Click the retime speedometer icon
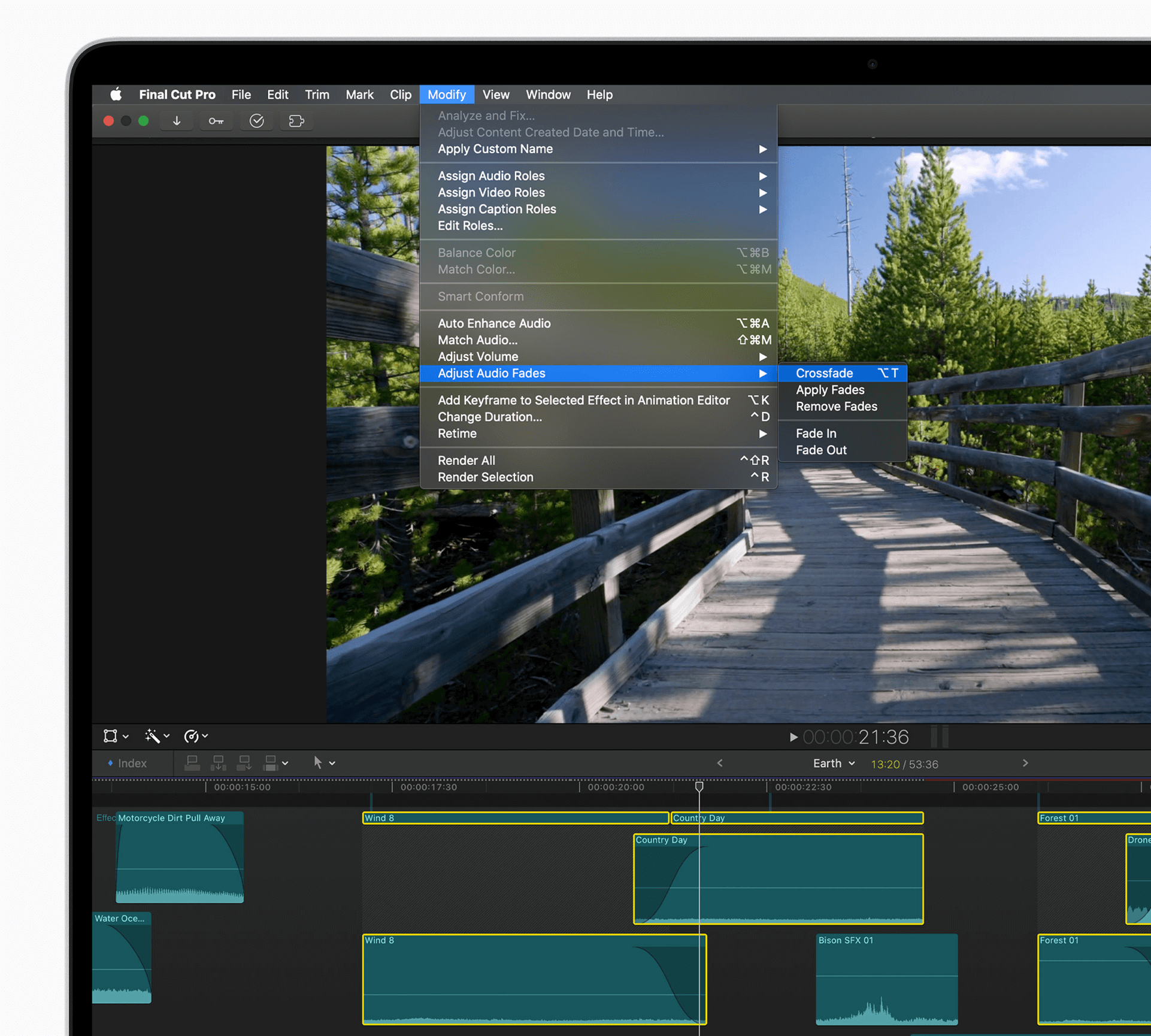Image resolution: width=1151 pixels, height=1036 pixels. tap(192, 736)
